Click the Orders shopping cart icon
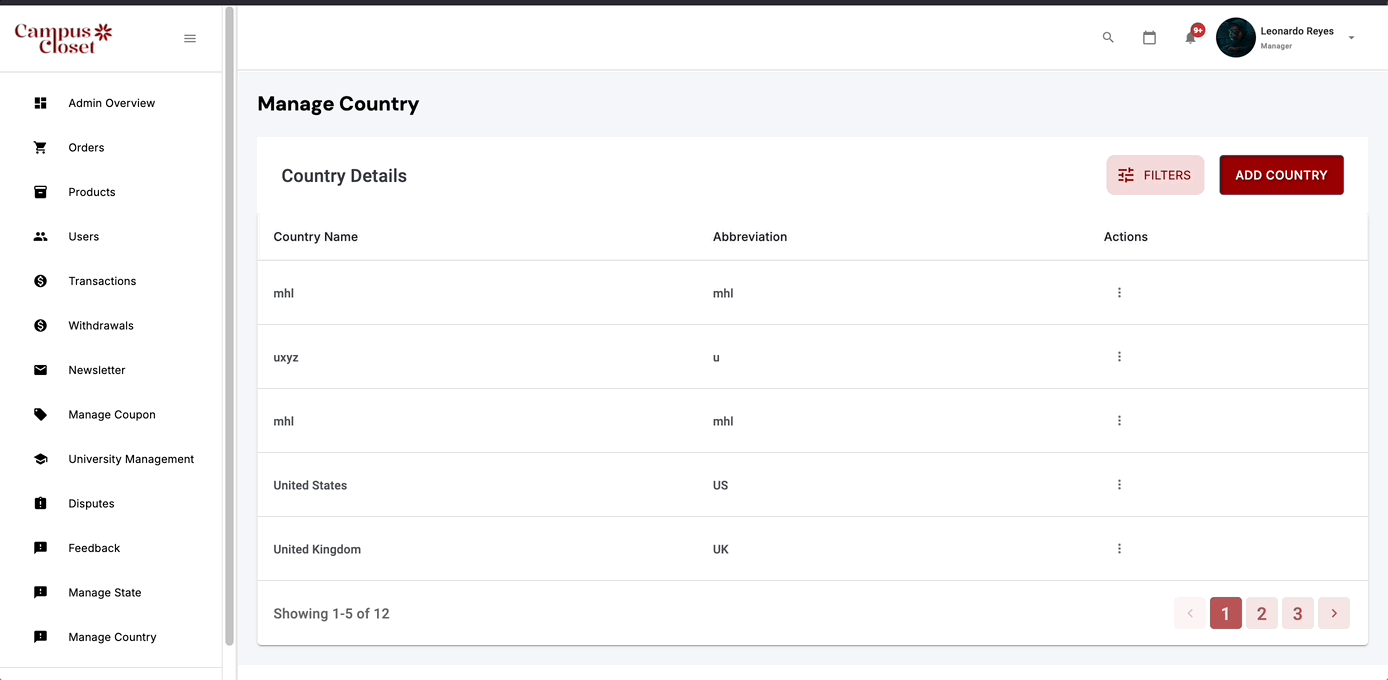 click(x=40, y=148)
